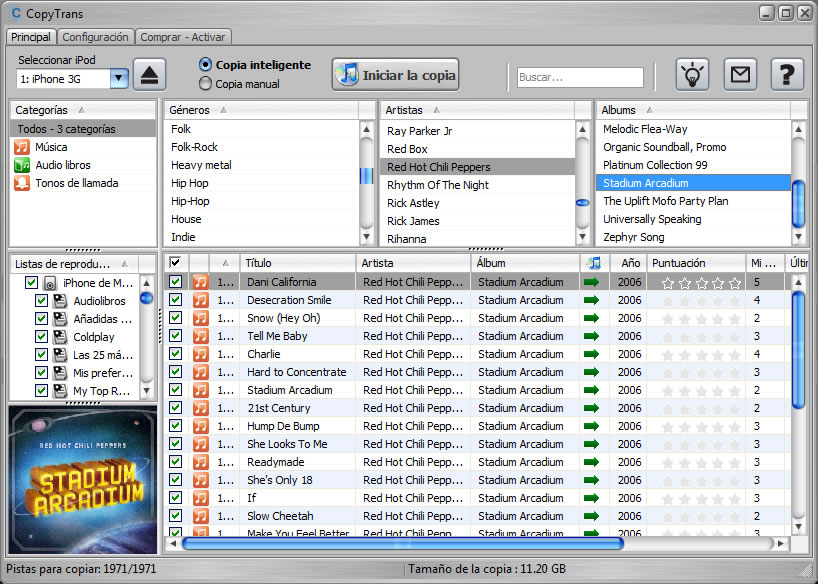Select the Audio libros category icon
818x584 pixels.
[x=22, y=165]
